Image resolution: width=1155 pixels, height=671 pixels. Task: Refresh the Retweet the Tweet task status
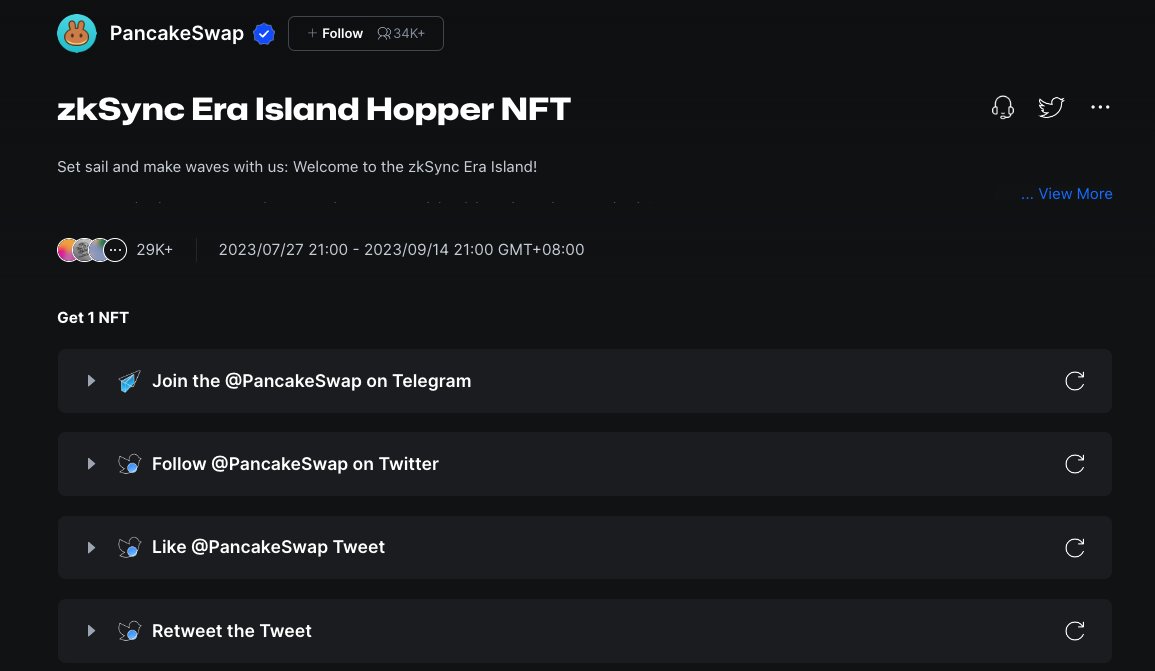click(1075, 631)
